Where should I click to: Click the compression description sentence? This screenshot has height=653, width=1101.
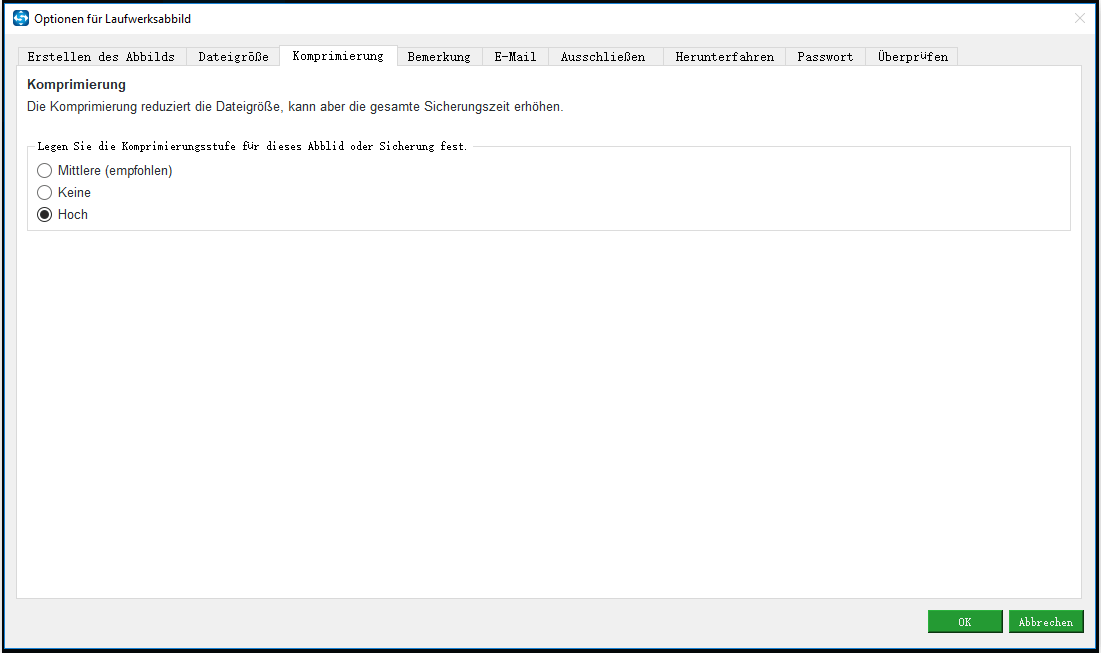[x=295, y=106]
